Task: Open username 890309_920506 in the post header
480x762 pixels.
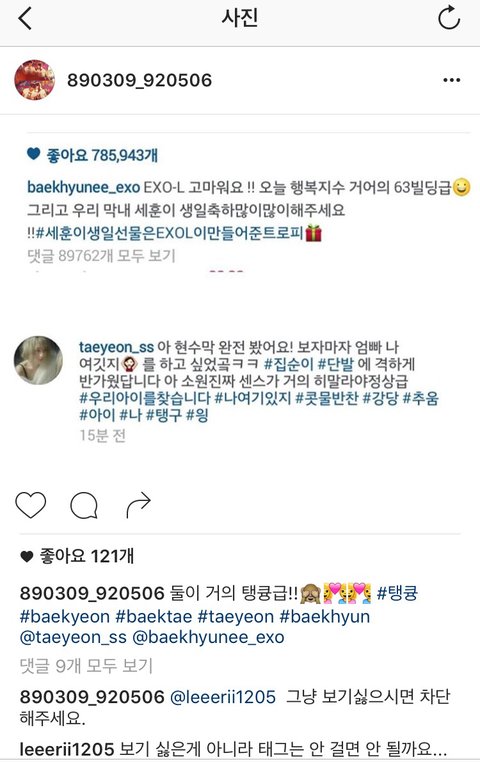Action: (139, 80)
